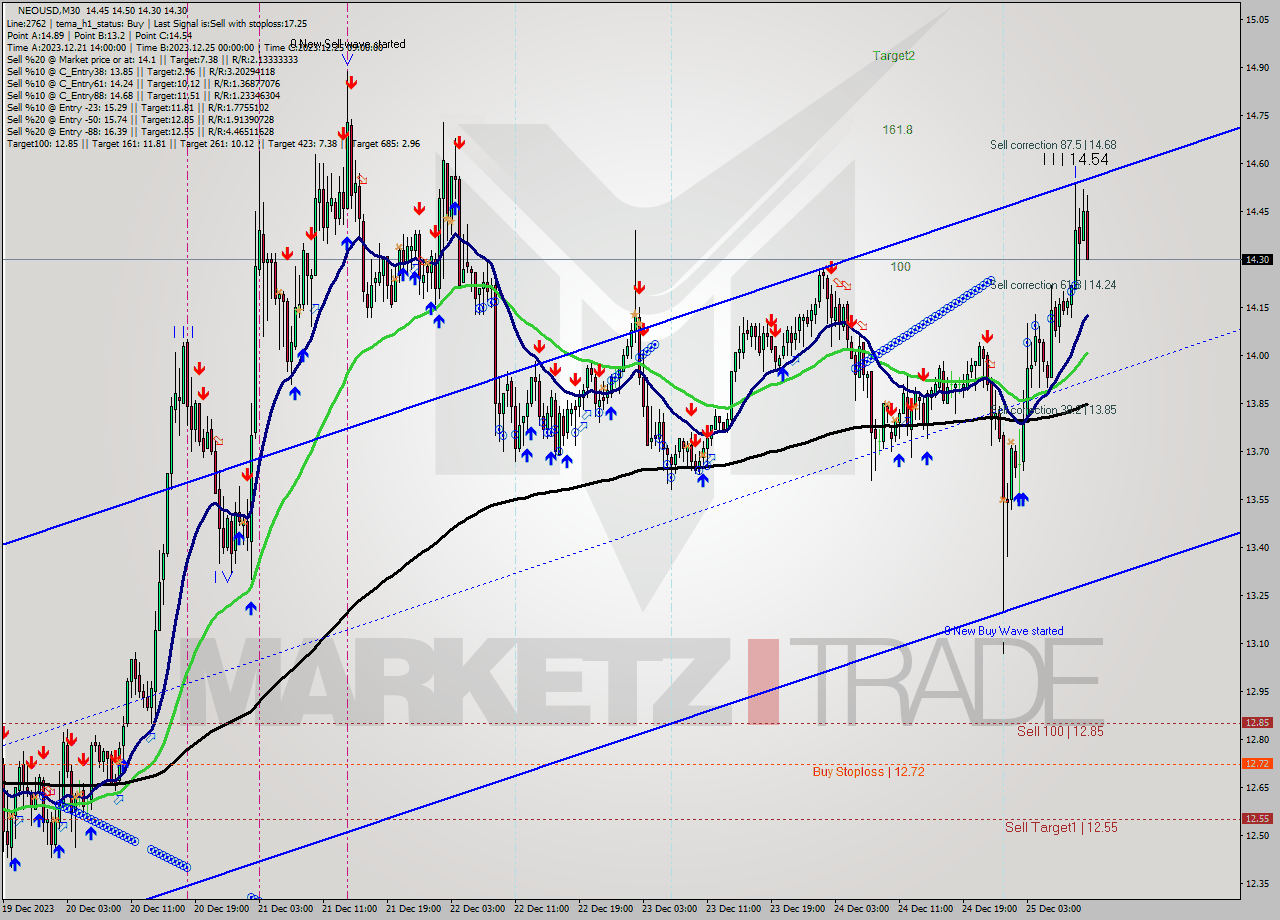
Task: Click the 14.45 price axis label
Action: point(1257,211)
